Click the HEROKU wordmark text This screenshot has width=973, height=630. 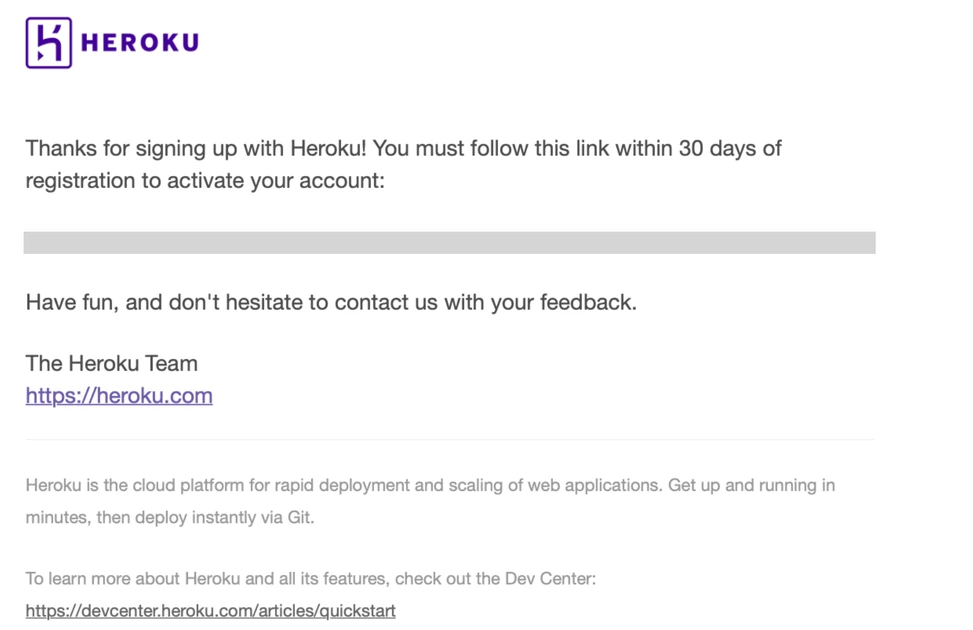[140, 43]
